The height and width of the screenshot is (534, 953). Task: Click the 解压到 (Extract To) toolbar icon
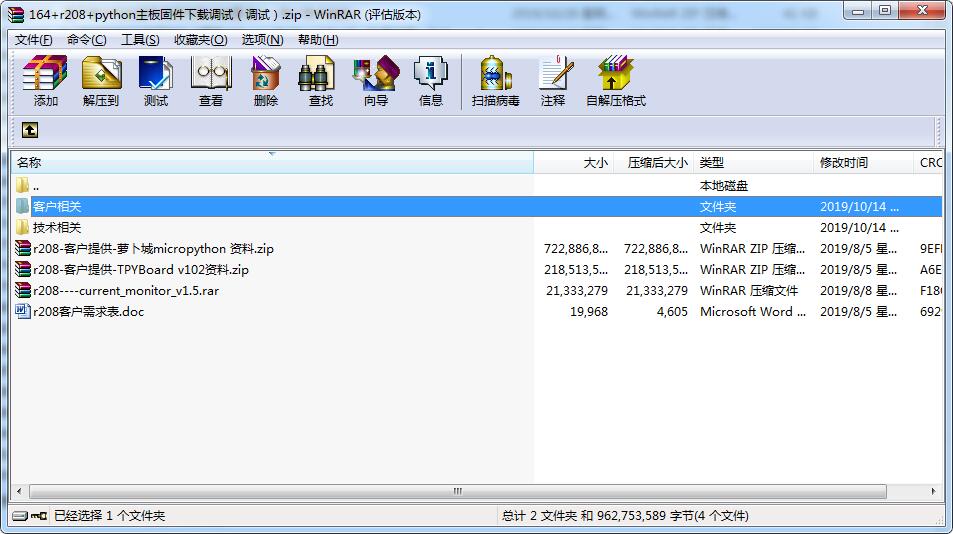[101, 81]
